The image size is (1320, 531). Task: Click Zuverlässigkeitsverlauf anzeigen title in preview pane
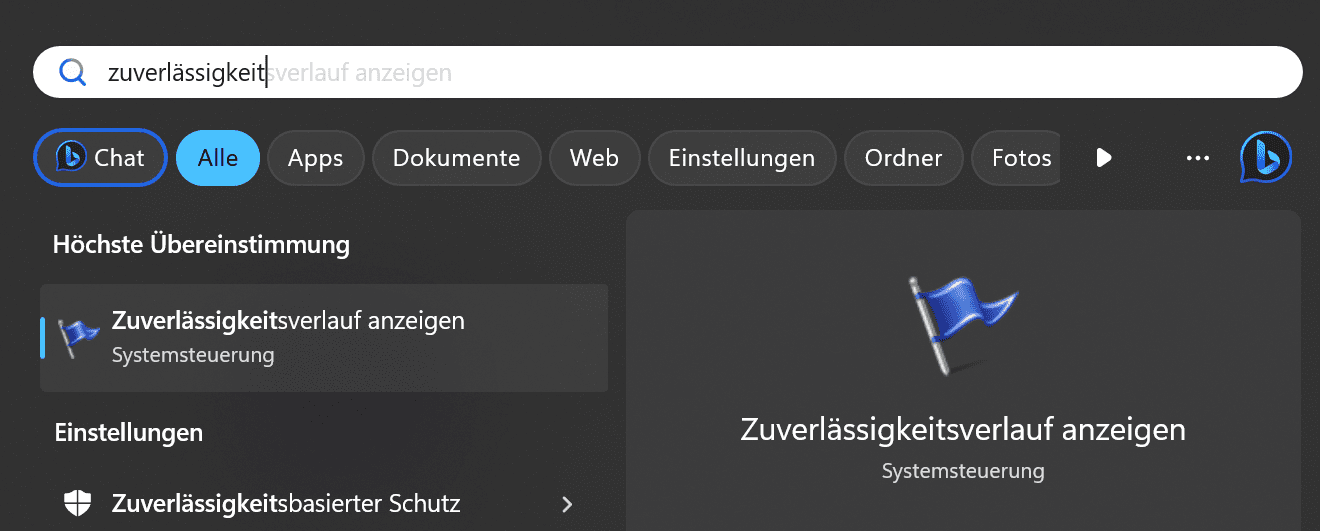(x=963, y=429)
